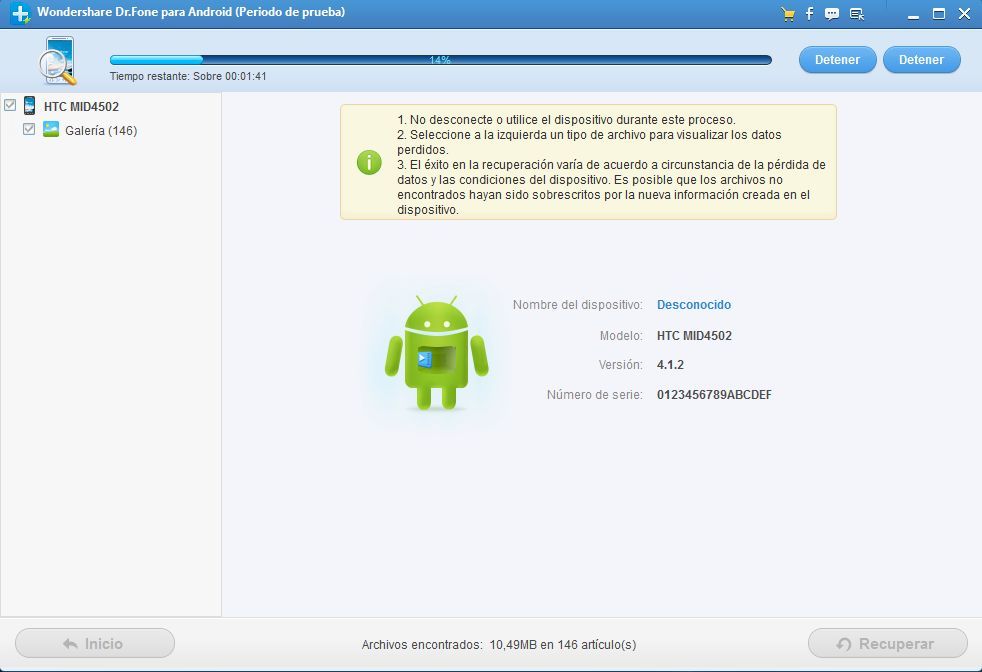982x672 pixels.
Task: Click the version value 4.1.2
Action: [670, 365]
